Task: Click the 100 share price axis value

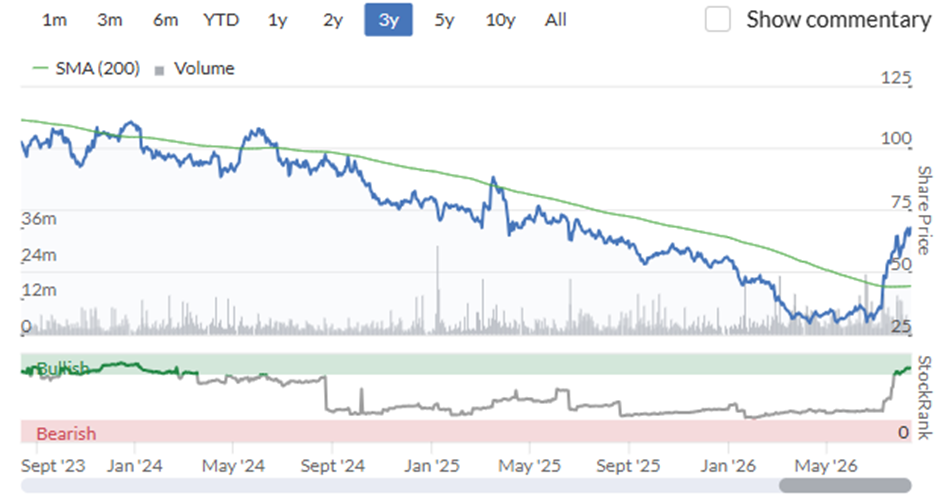Action: [896, 138]
